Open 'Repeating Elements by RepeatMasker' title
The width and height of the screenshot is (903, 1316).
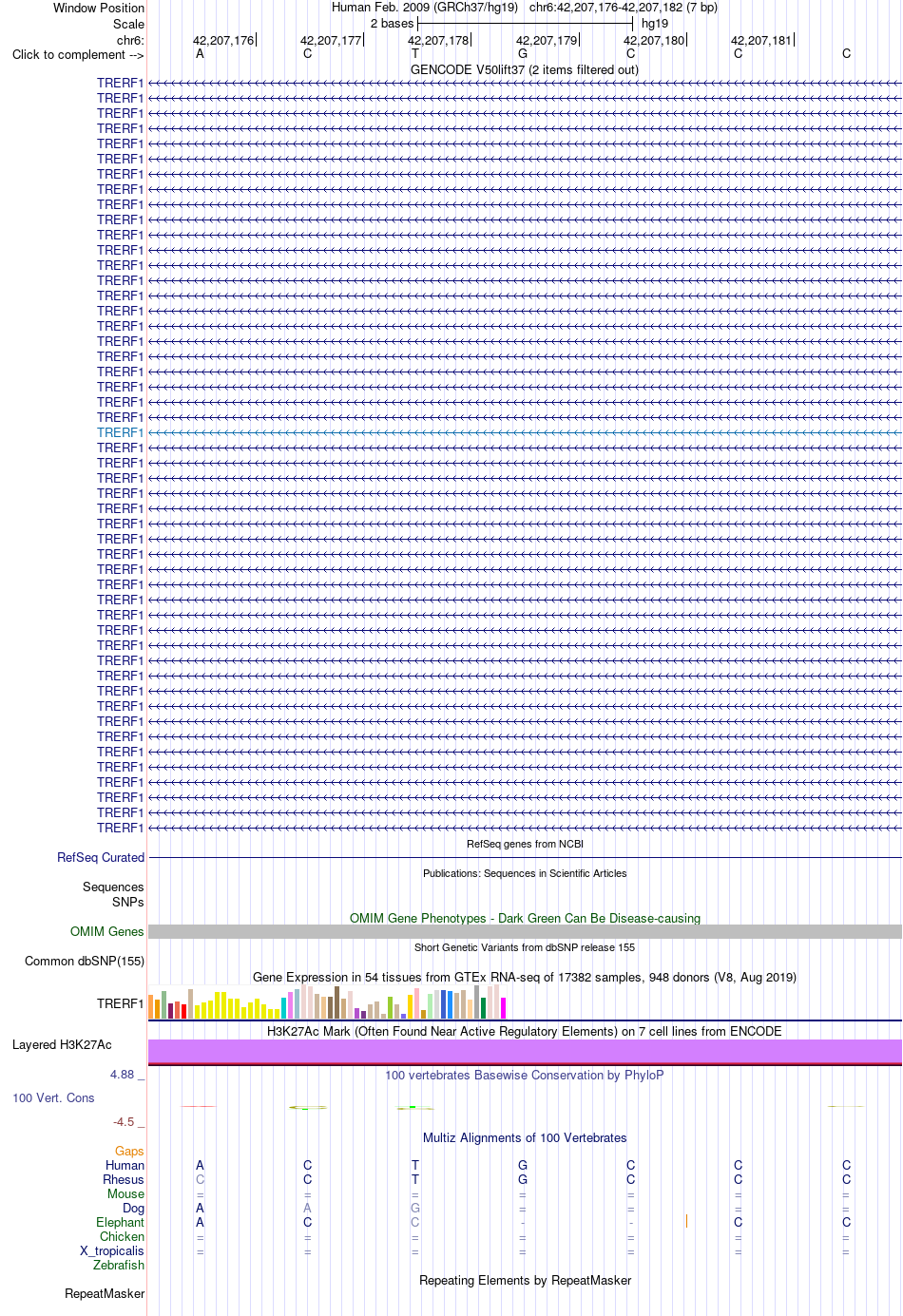point(525,1280)
